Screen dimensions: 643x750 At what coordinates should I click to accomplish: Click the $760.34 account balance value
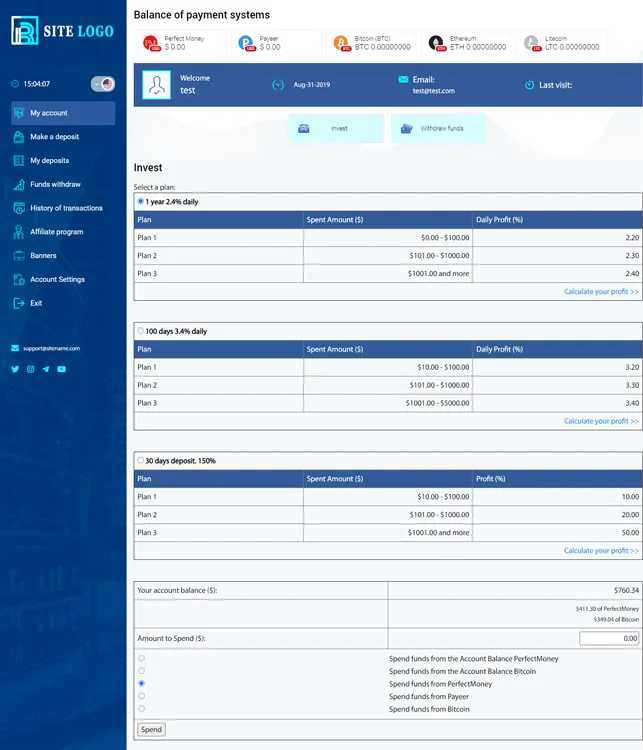tap(626, 590)
